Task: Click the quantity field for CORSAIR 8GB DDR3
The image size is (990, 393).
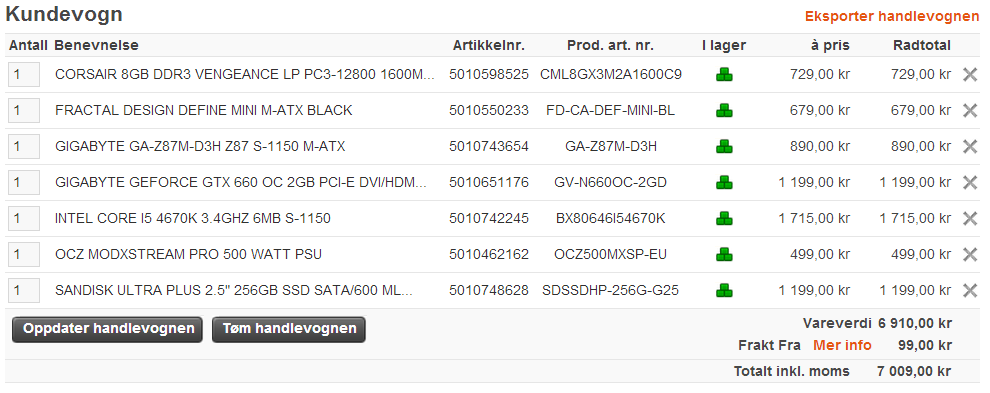Action: tap(24, 75)
